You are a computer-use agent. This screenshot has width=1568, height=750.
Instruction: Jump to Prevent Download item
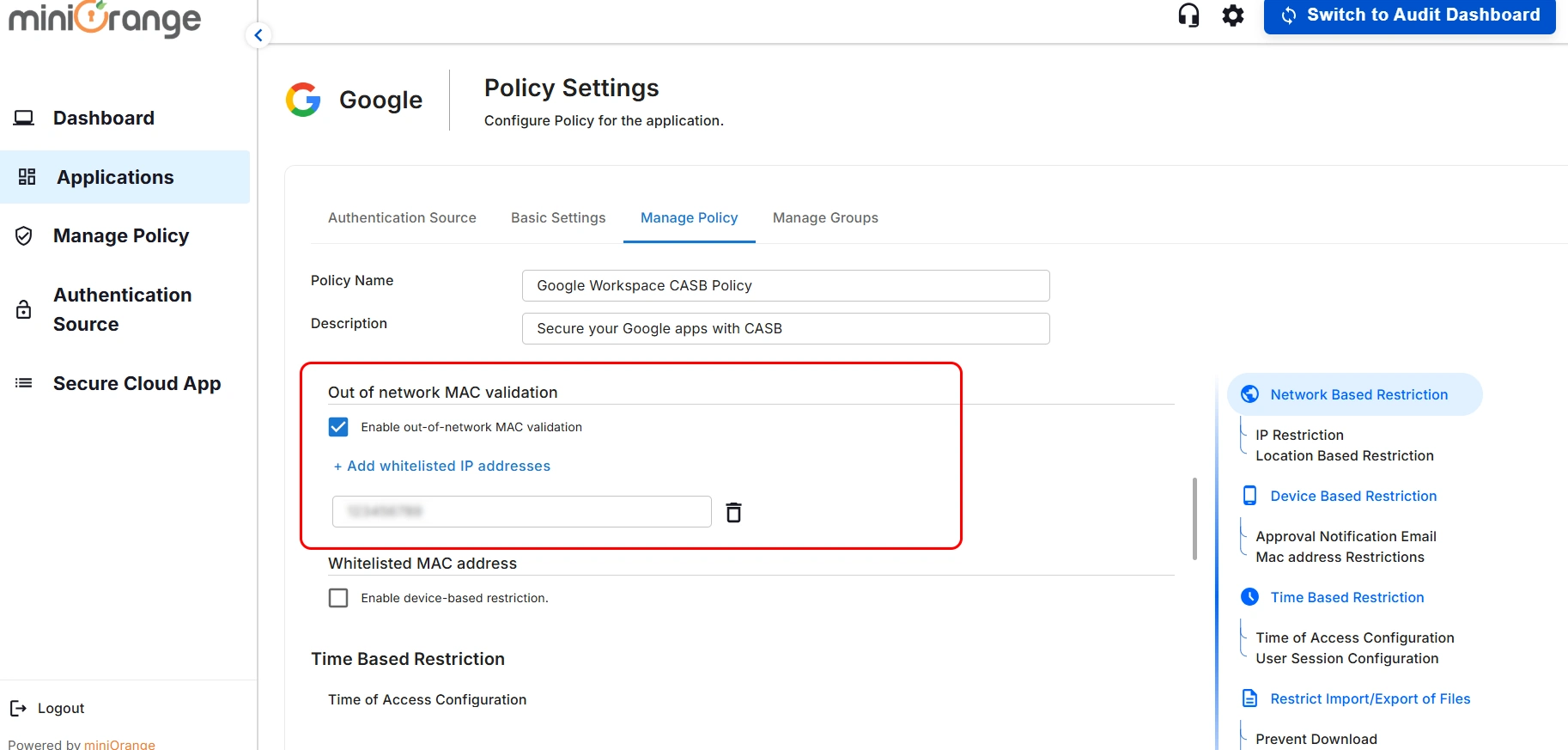pos(1316,739)
